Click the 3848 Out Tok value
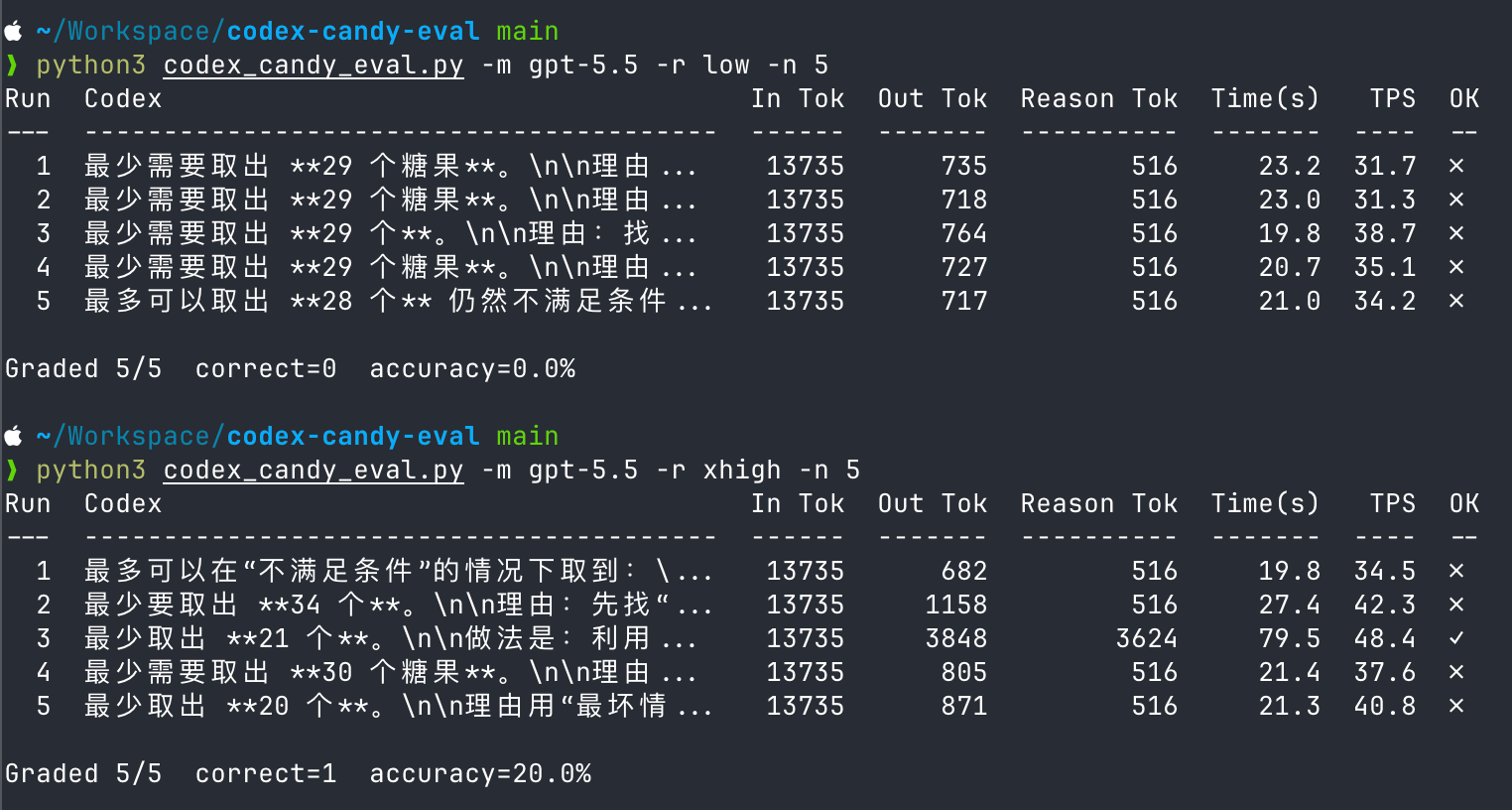 pyautogui.click(x=956, y=638)
